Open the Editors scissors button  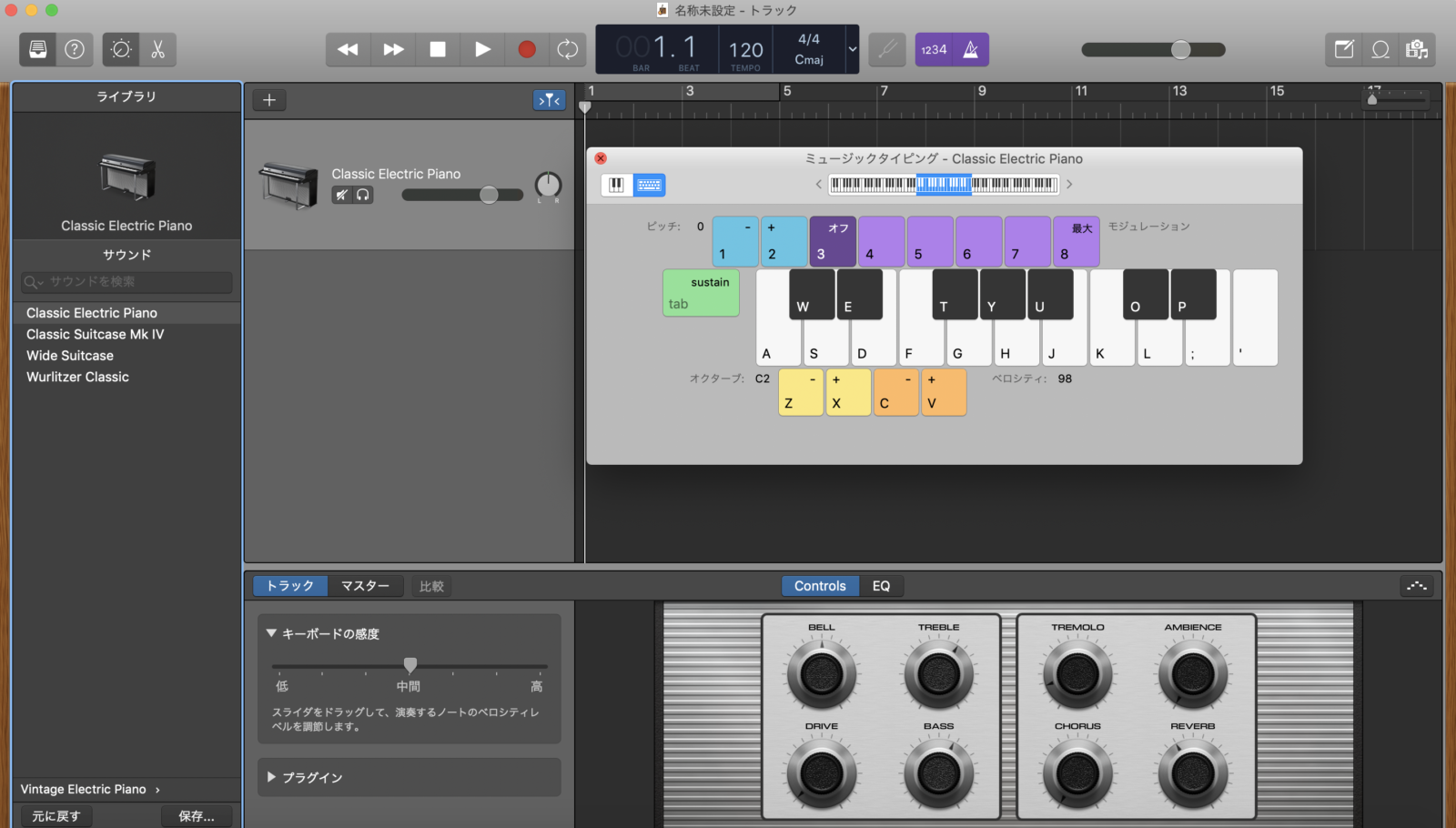[x=157, y=49]
